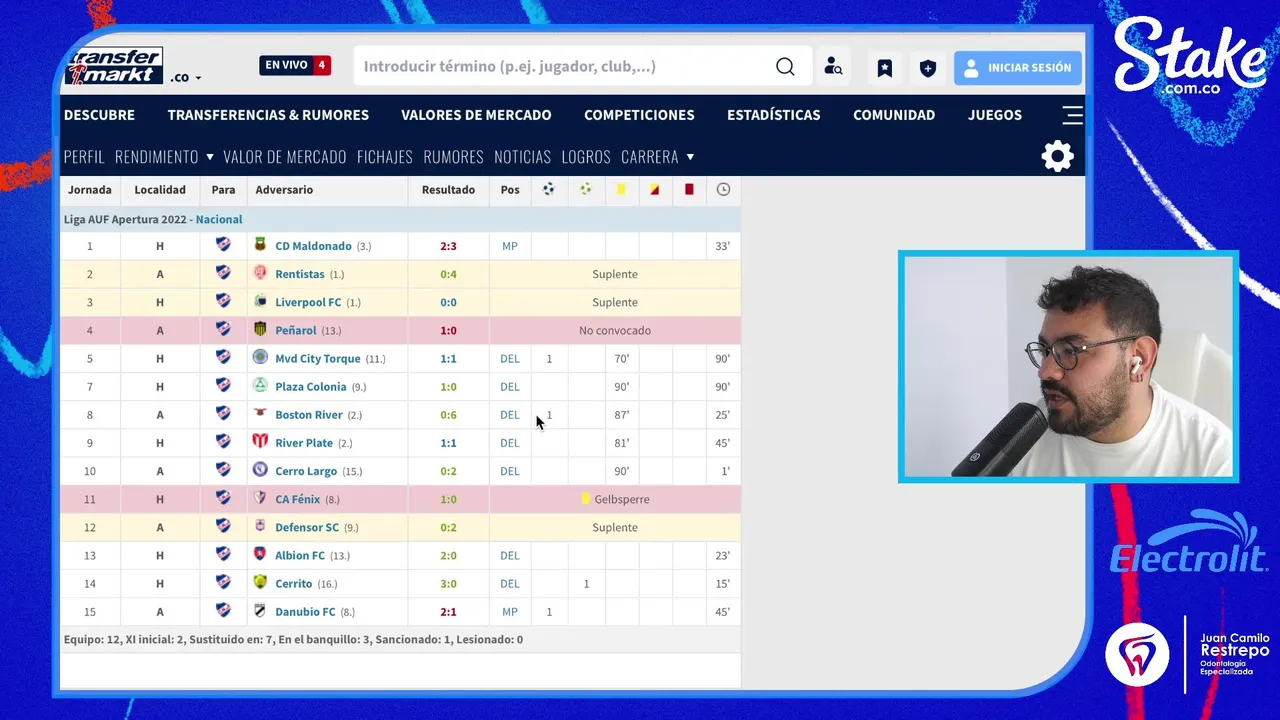Open the person search icon

pos(833,67)
